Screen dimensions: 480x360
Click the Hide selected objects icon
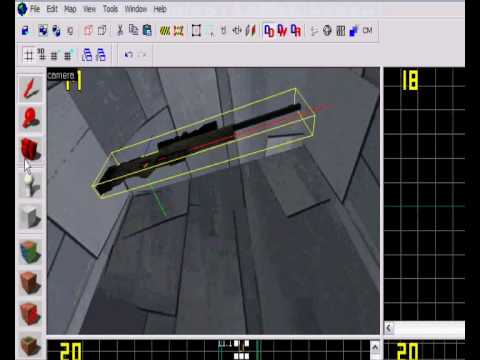pyautogui.click(x=88, y=31)
